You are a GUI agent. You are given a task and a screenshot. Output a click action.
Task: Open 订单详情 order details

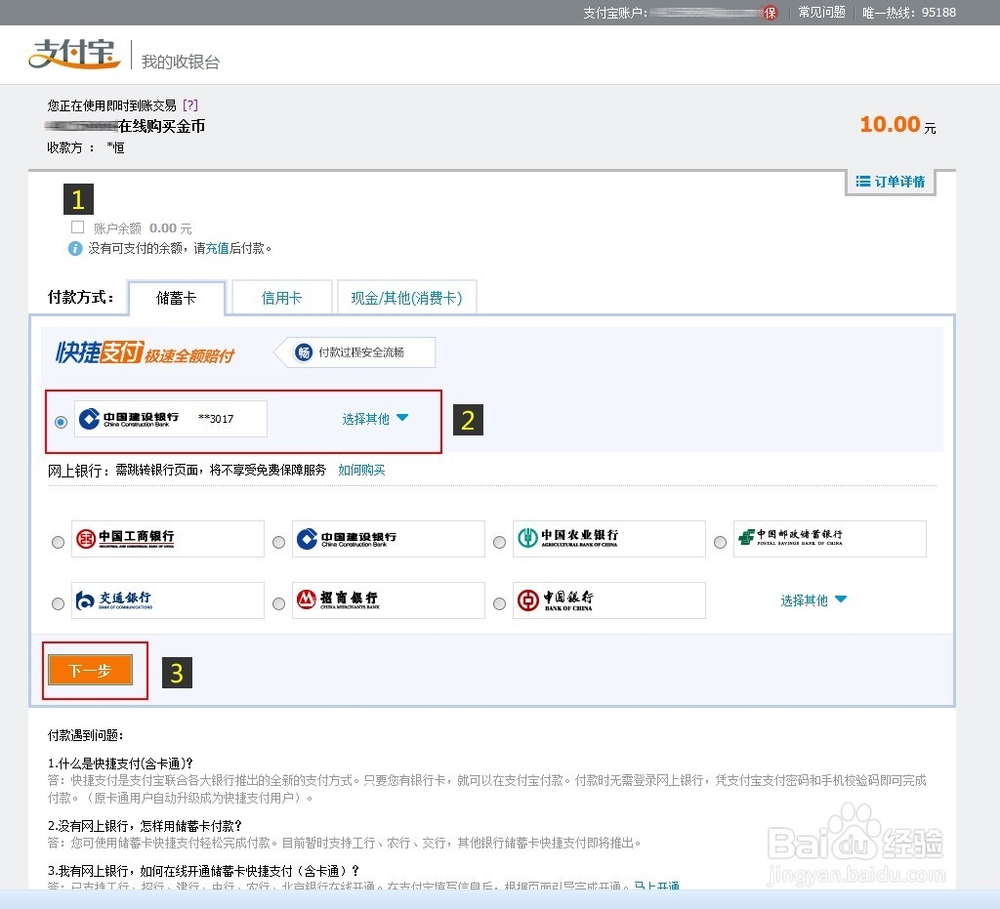coord(890,182)
